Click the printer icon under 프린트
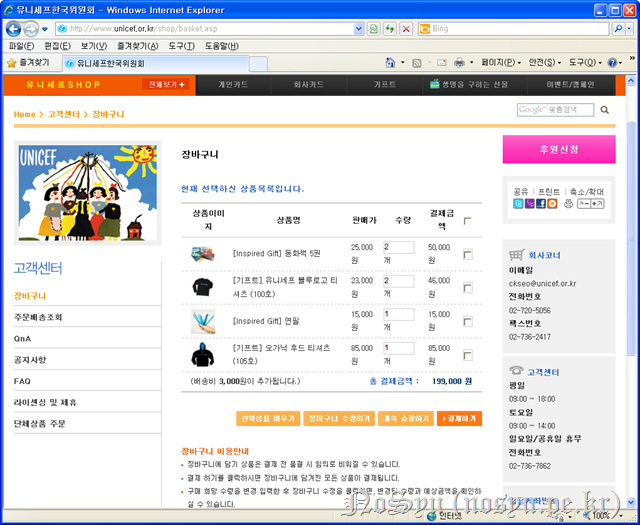The width and height of the screenshot is (640, 525). 569,203
